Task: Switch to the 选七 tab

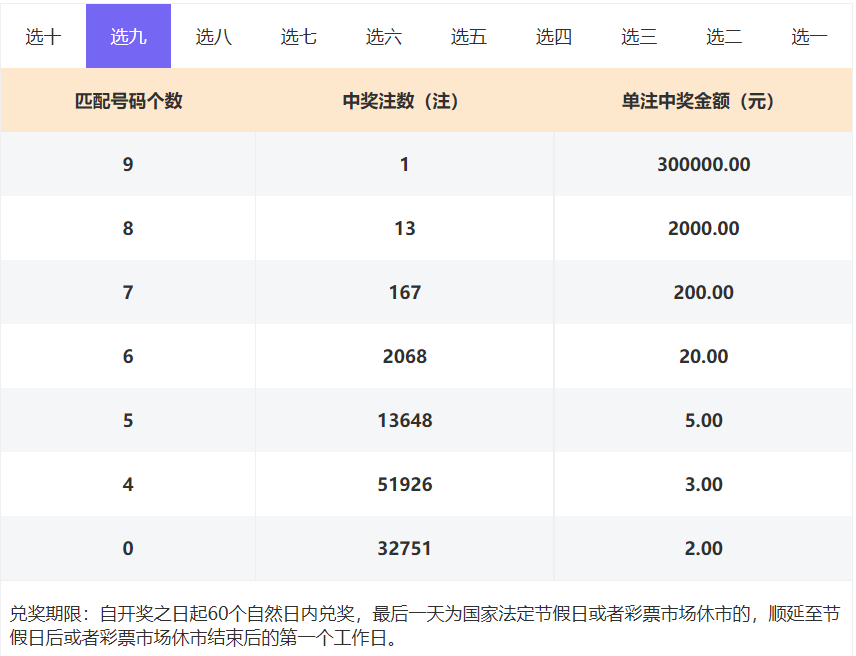Action: [298, 37]
